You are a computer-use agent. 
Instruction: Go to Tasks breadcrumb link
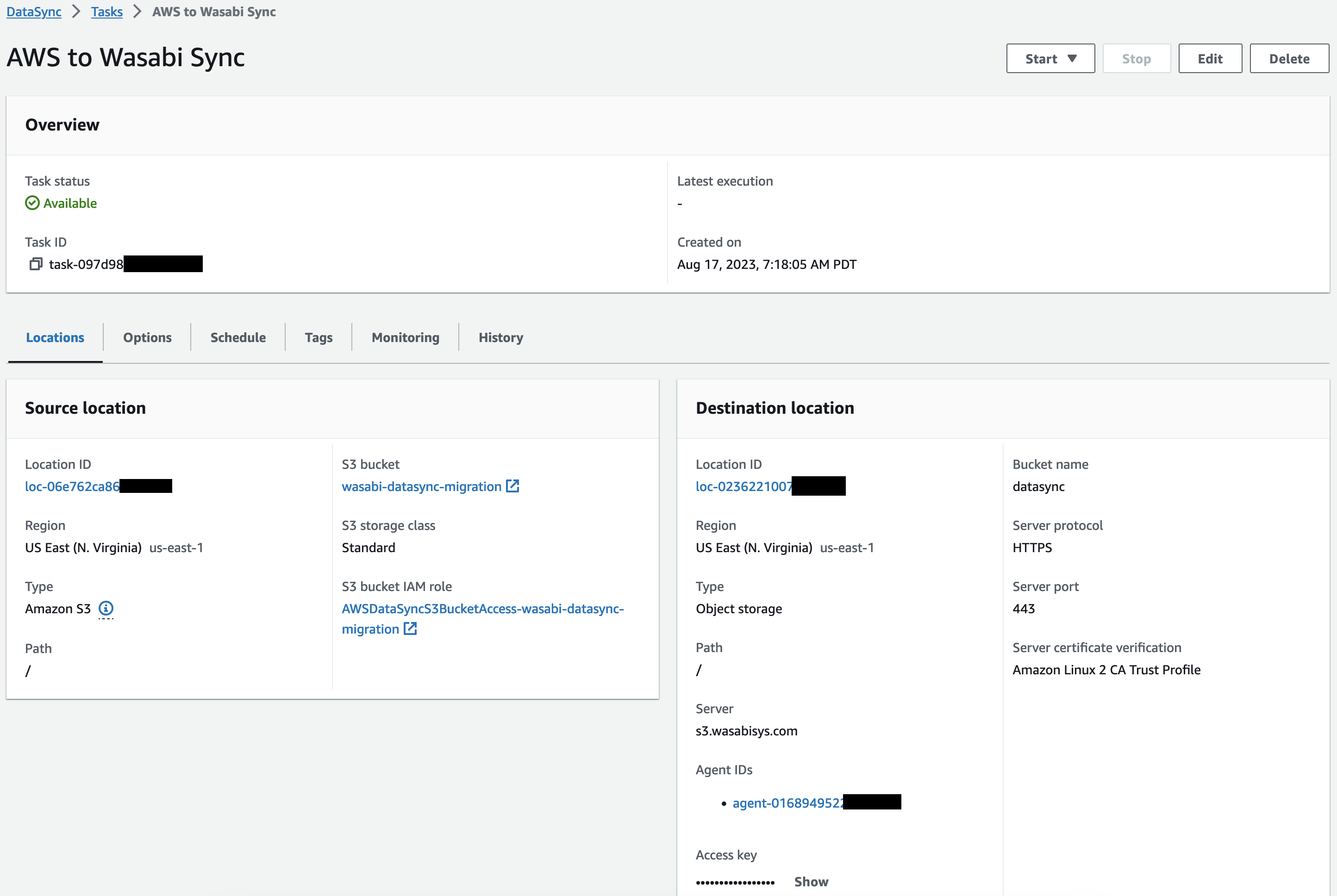pyautogui.click(x=107, y=12)
